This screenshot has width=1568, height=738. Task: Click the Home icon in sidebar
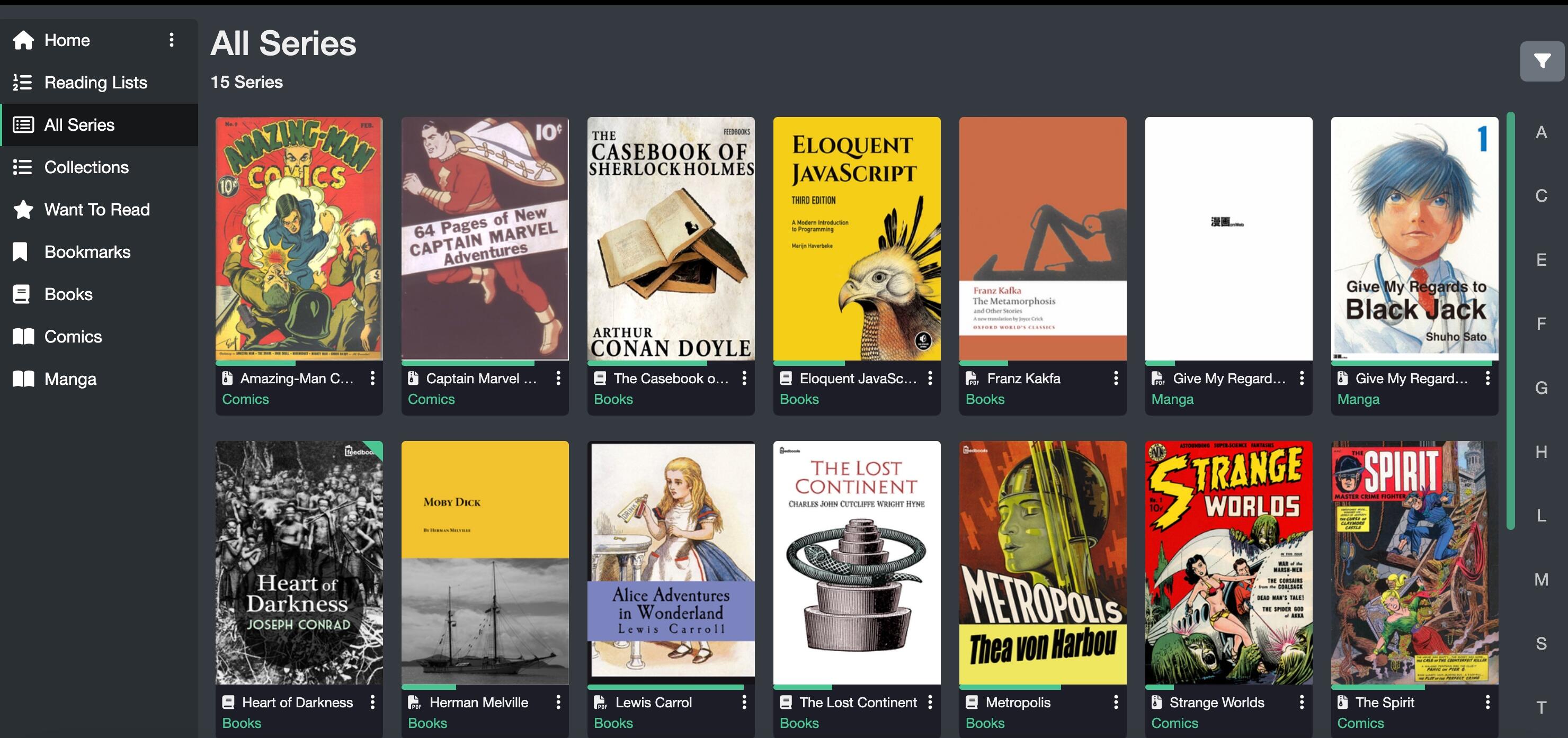[23, 40]
